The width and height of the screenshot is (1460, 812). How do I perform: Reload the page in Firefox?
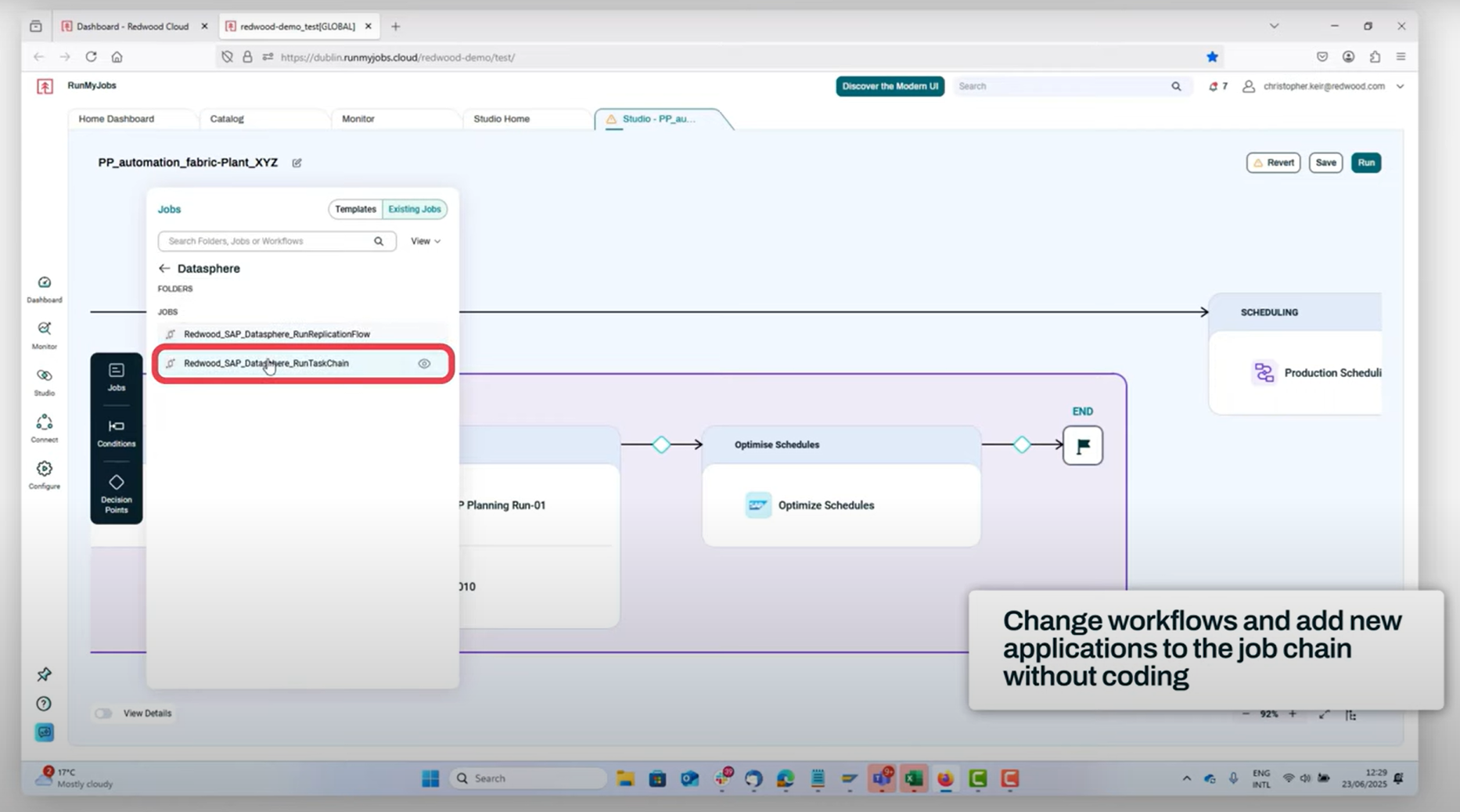point(91,56)
